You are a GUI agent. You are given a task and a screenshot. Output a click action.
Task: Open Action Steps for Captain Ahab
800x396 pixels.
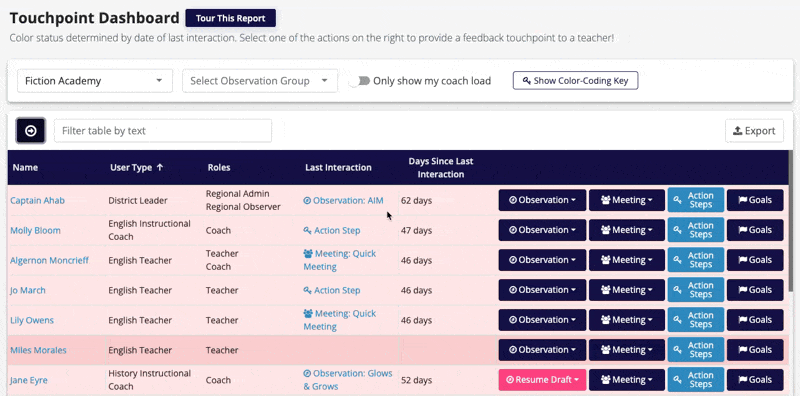(x=696, y=200)
